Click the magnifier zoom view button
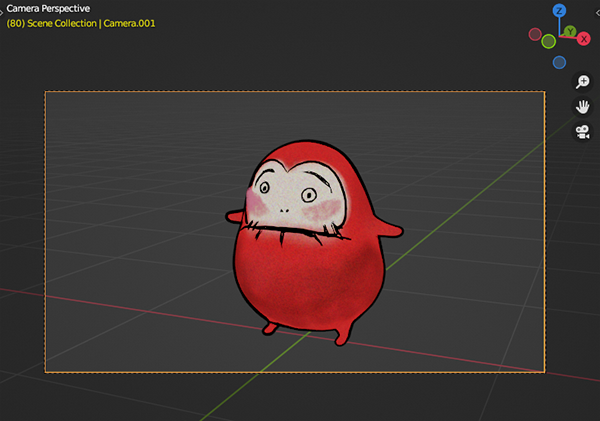The width and height of the screenshot is (600, 421). tap(583, 82)
